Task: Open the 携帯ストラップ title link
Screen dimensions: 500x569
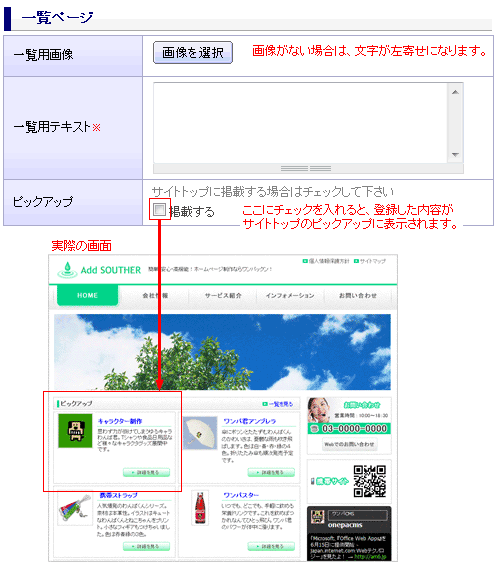Action: pos(119,495)
